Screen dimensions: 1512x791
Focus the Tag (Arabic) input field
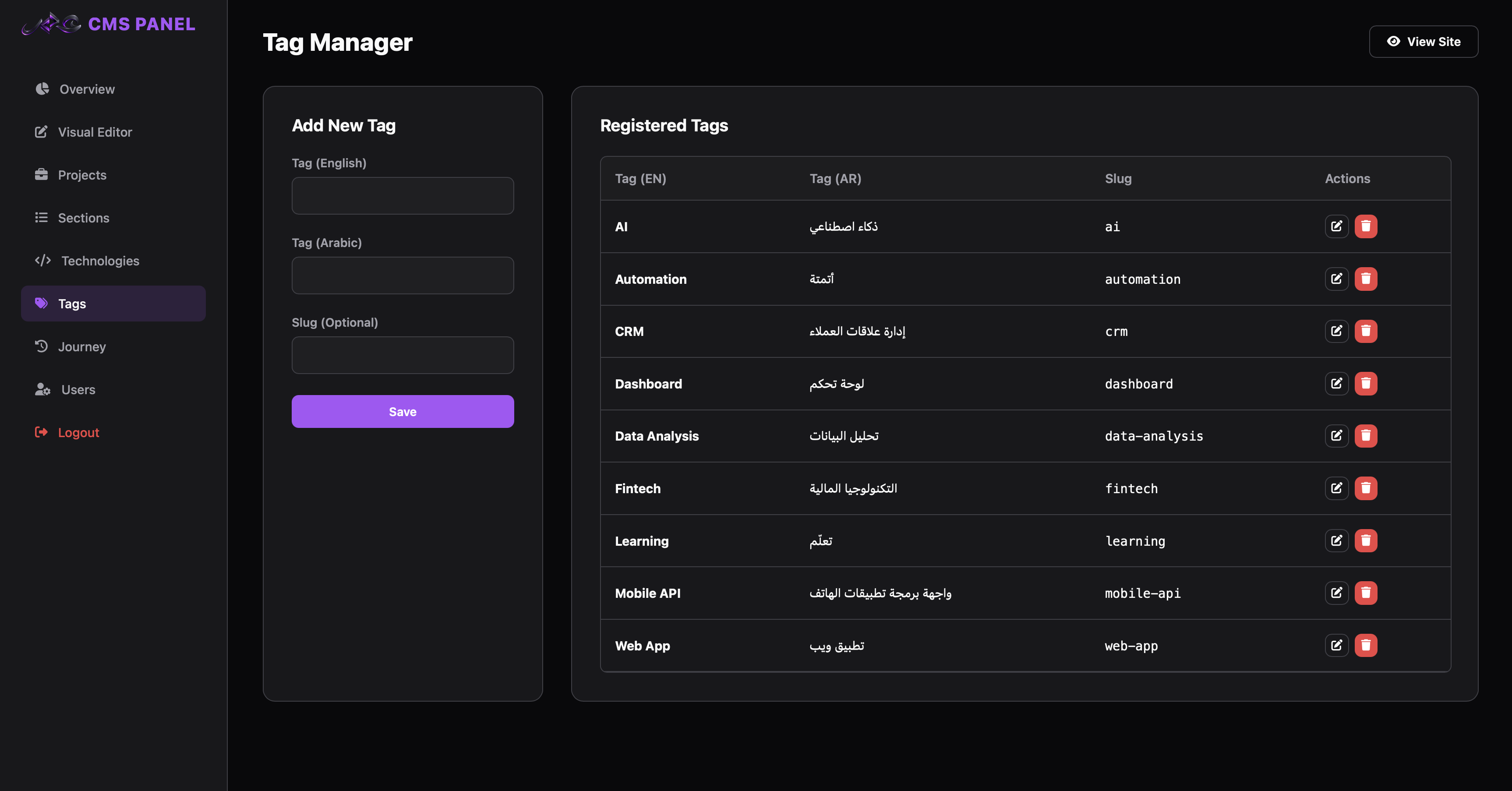click(403, 275)
